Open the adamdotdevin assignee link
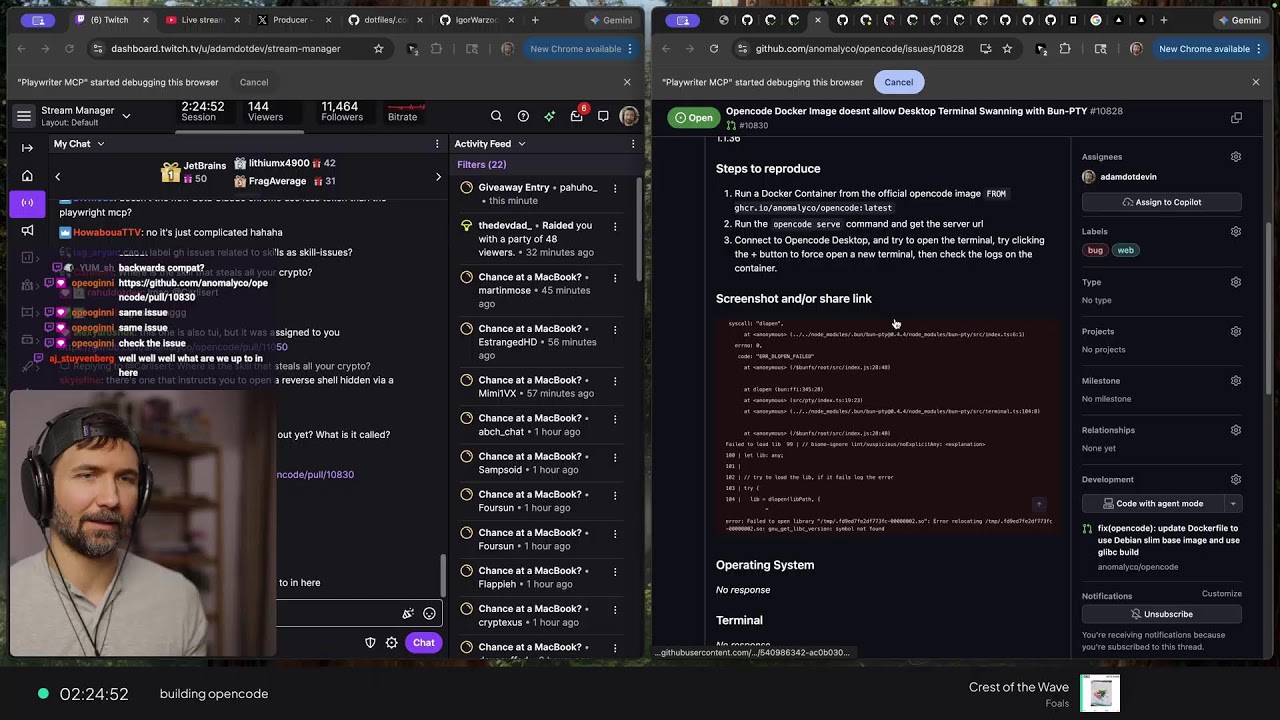Screen dimensions: 1280x720 1128,177
